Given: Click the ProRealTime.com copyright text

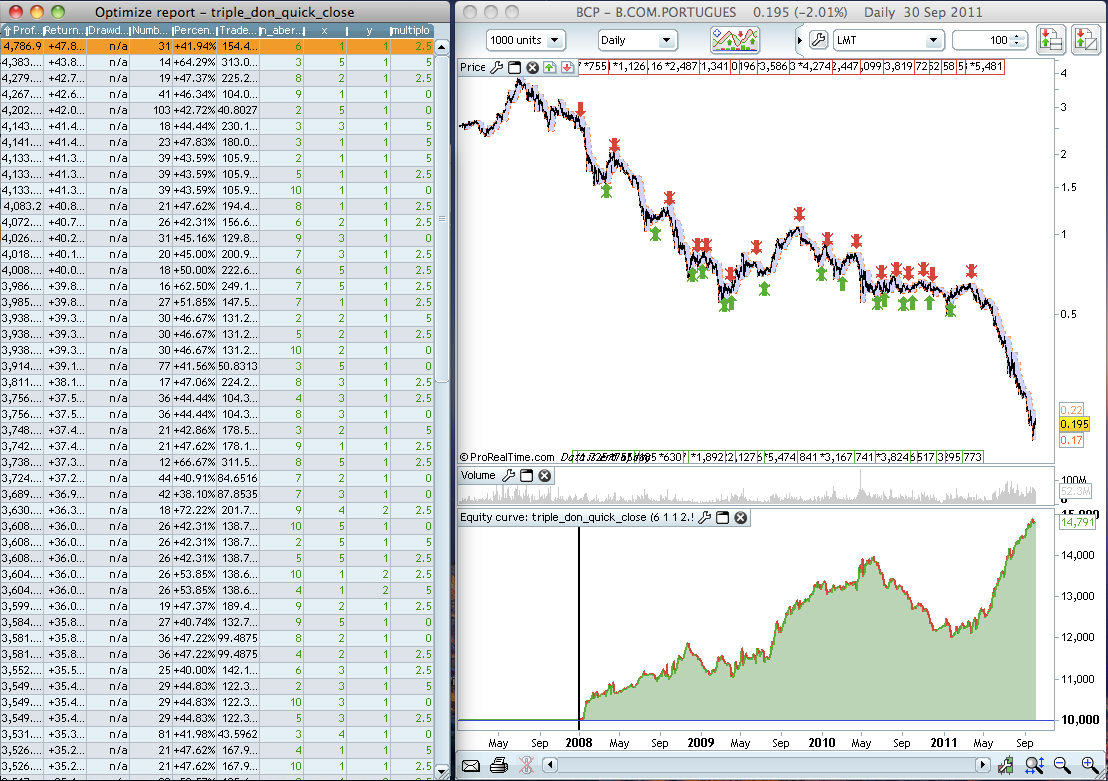Looking at the screenshot, I should pyautogui.click(x=507, y=457).
